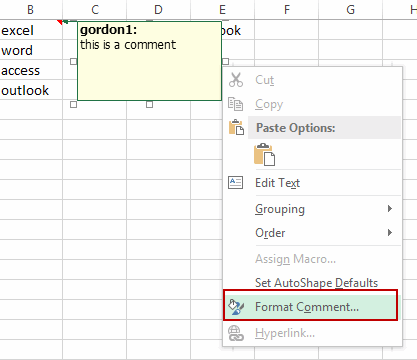Image resolution: width=417 pixels, height=360 pixels.
Task: Expand the Grouping submenu arrow
Action: tap(390, 209)
